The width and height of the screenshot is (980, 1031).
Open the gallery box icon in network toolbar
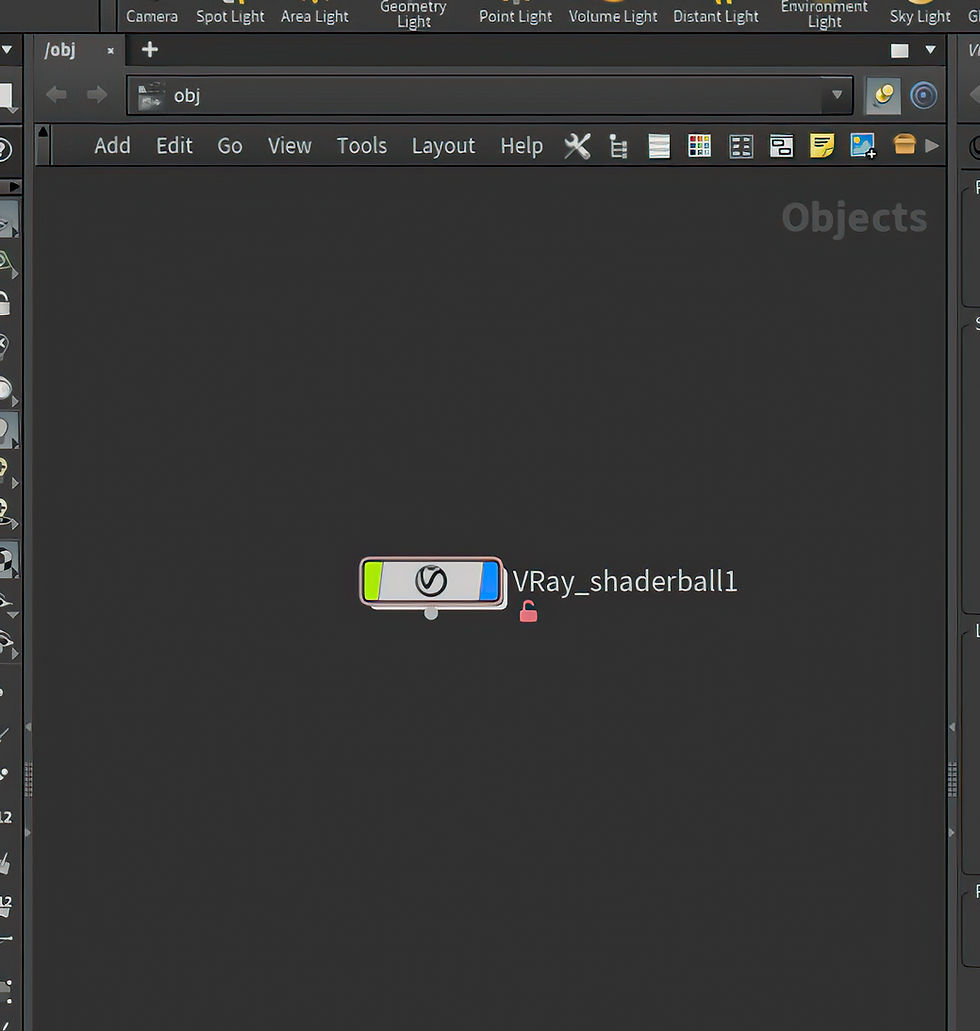[903, 146]
